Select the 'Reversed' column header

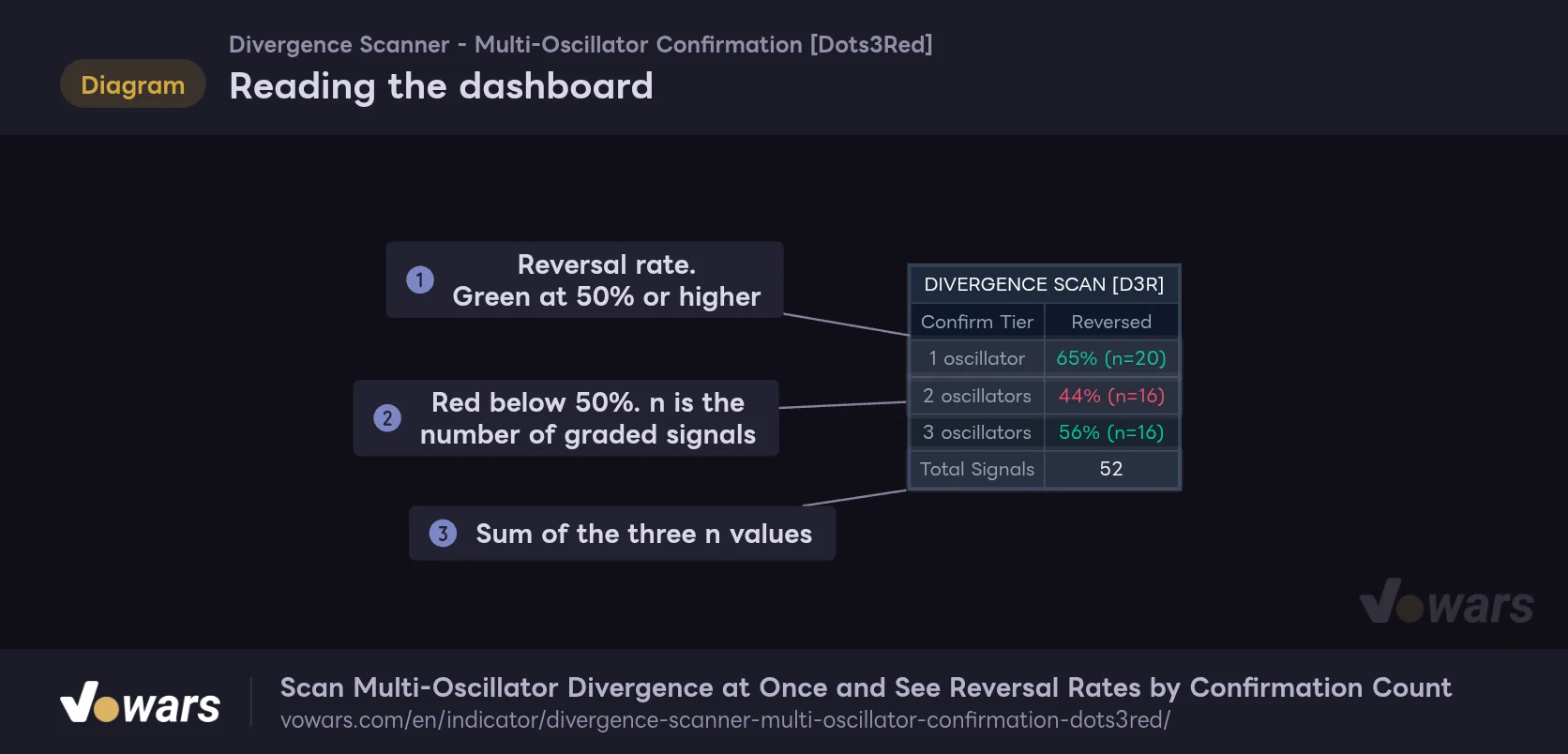coord(1111,322)
